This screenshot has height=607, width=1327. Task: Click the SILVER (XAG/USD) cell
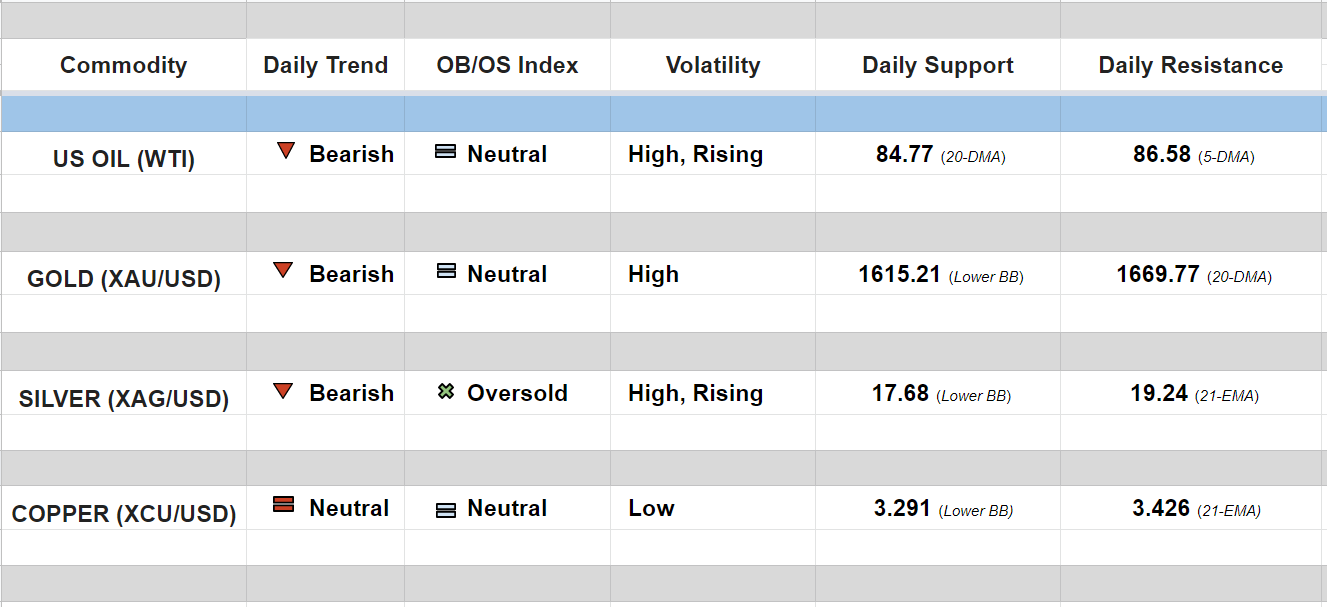coord(124,399)
